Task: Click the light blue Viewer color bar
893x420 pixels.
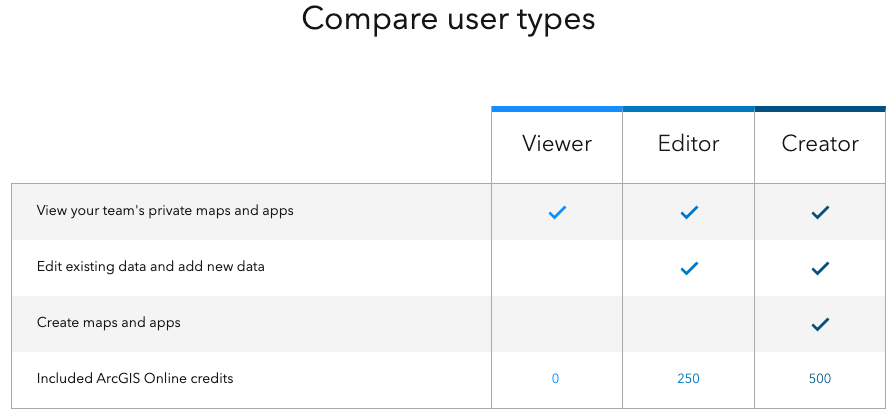Action: (557, 108)
